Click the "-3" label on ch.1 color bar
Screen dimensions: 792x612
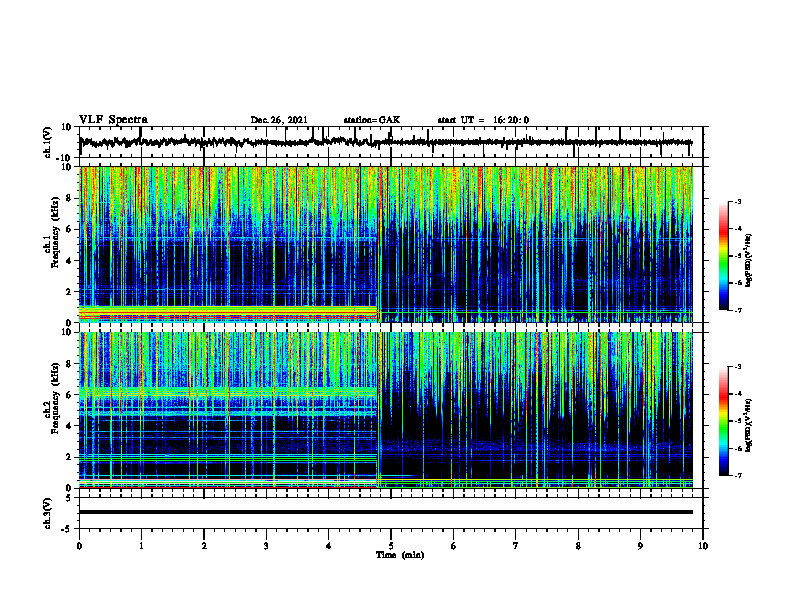[x=737, y=201]
